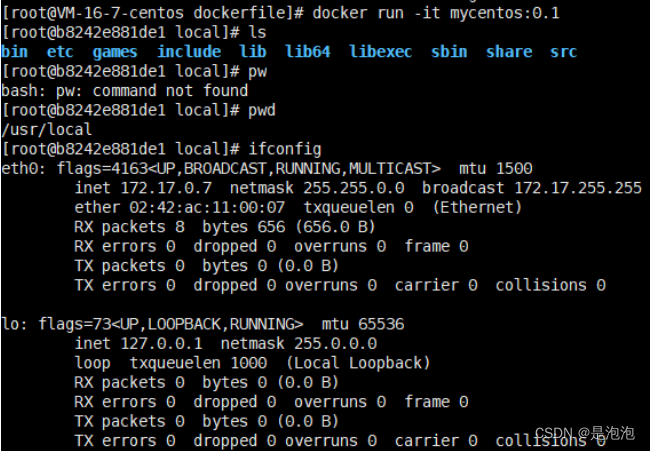Click the 'sbin' directory entry

(449, 51)
